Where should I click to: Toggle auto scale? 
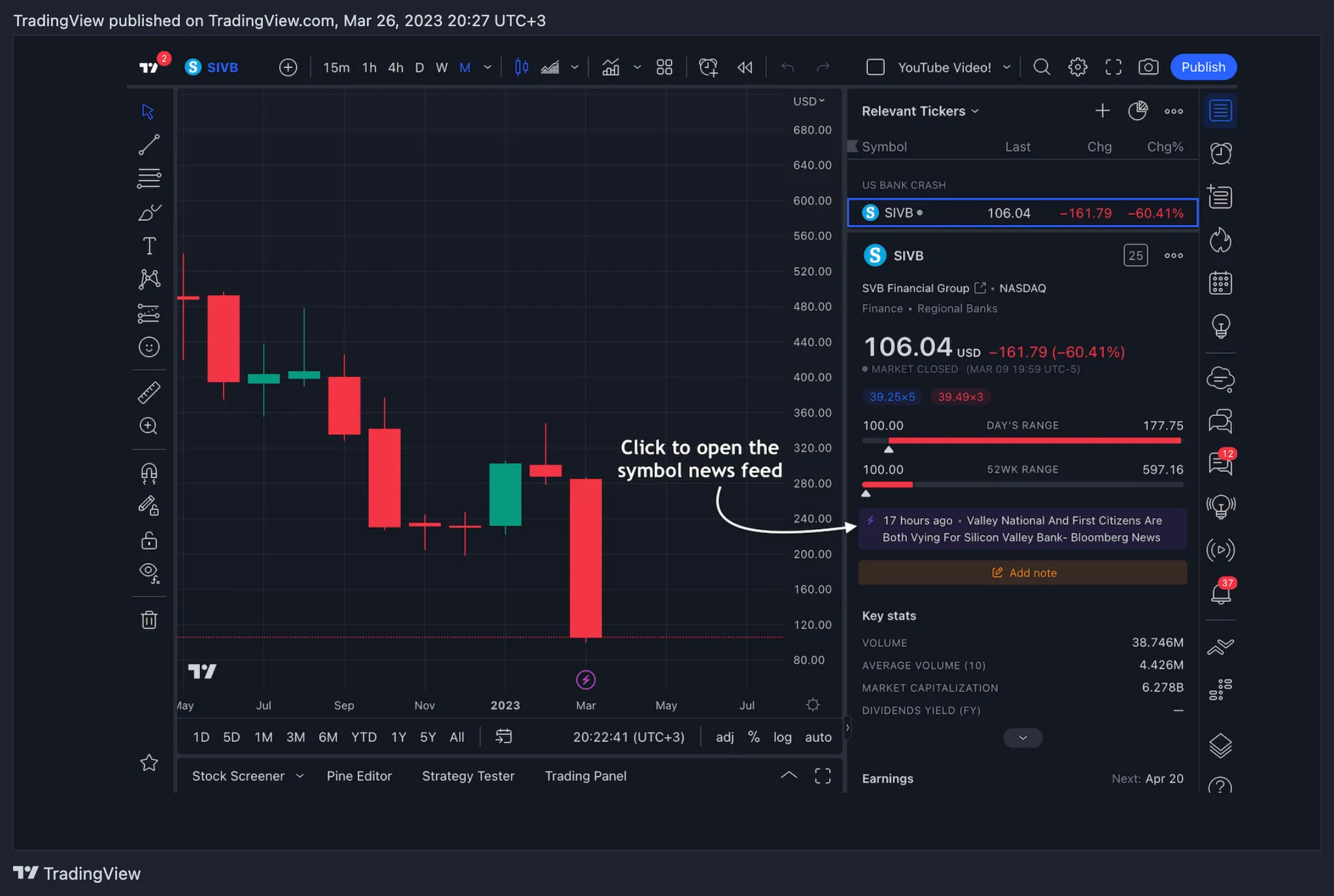(x=818, y=737)
